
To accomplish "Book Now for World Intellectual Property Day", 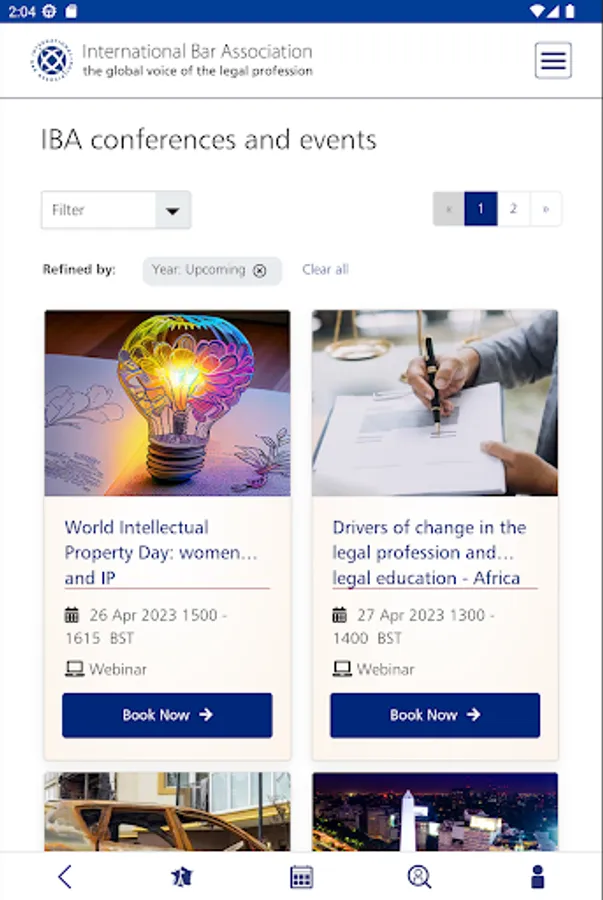I will (167, 715).
